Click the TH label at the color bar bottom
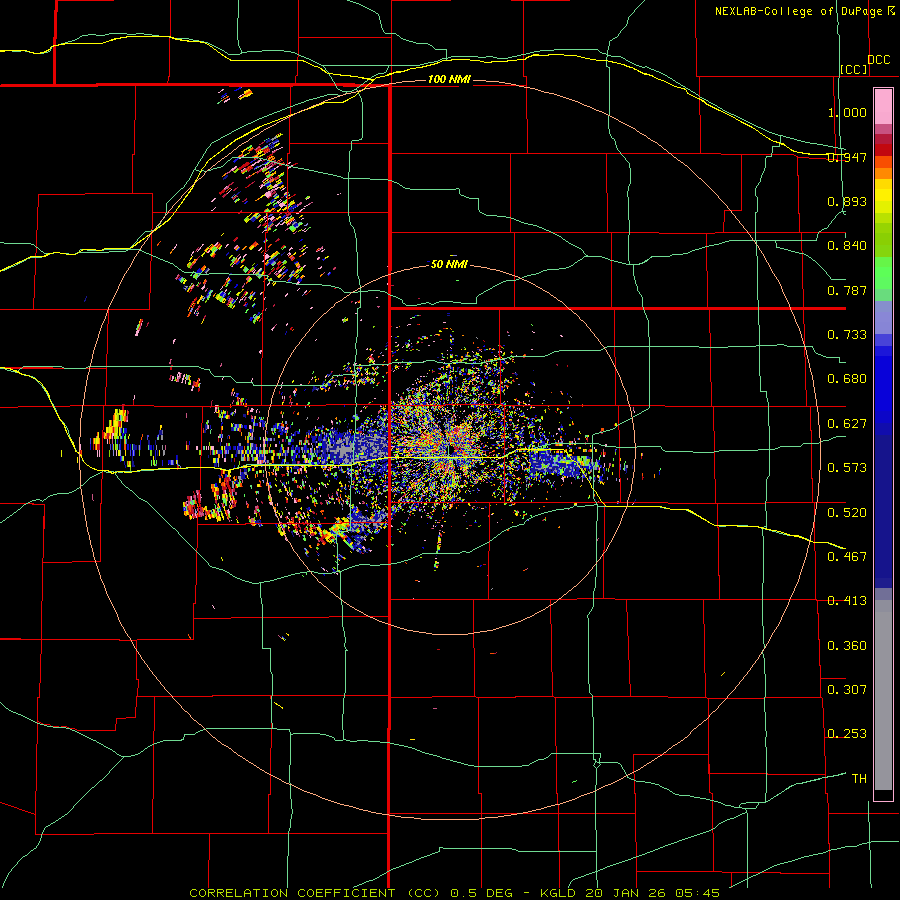Image resolution: width=900 pixels, height=900 pixels. pos(859,779)
